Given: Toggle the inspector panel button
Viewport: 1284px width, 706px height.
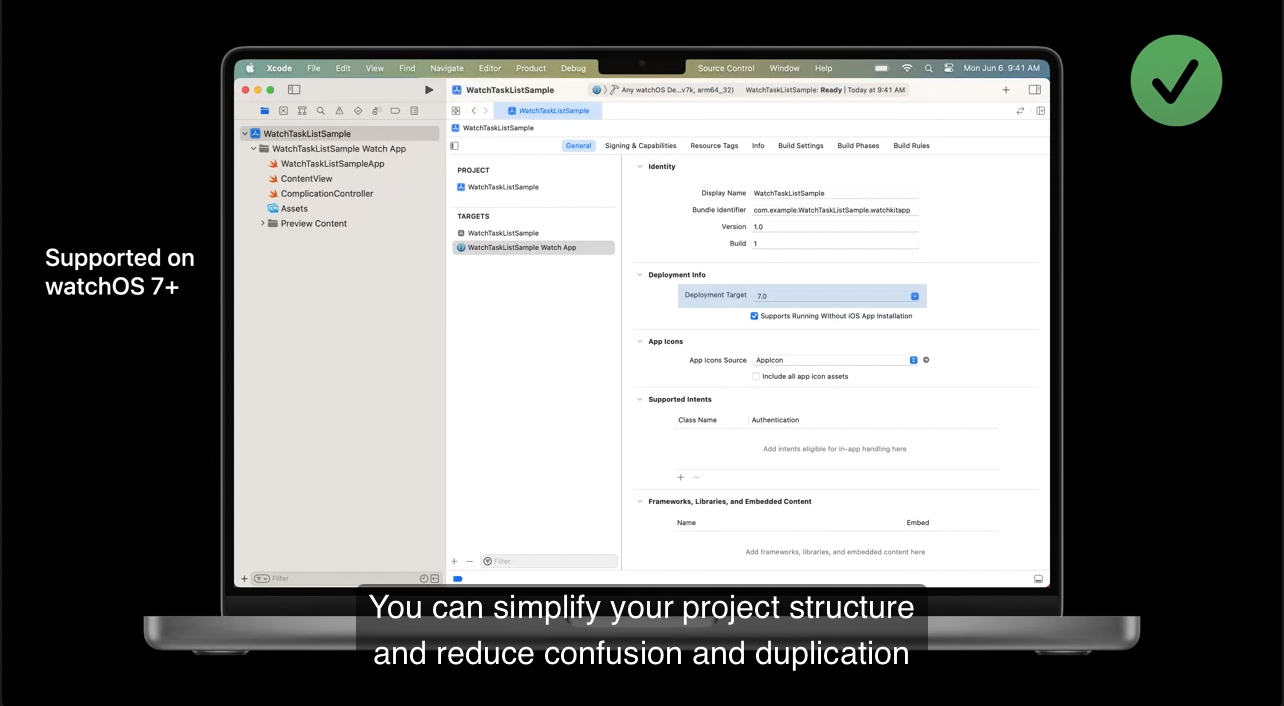Looking at the screenshot, I should [1035, 90].
